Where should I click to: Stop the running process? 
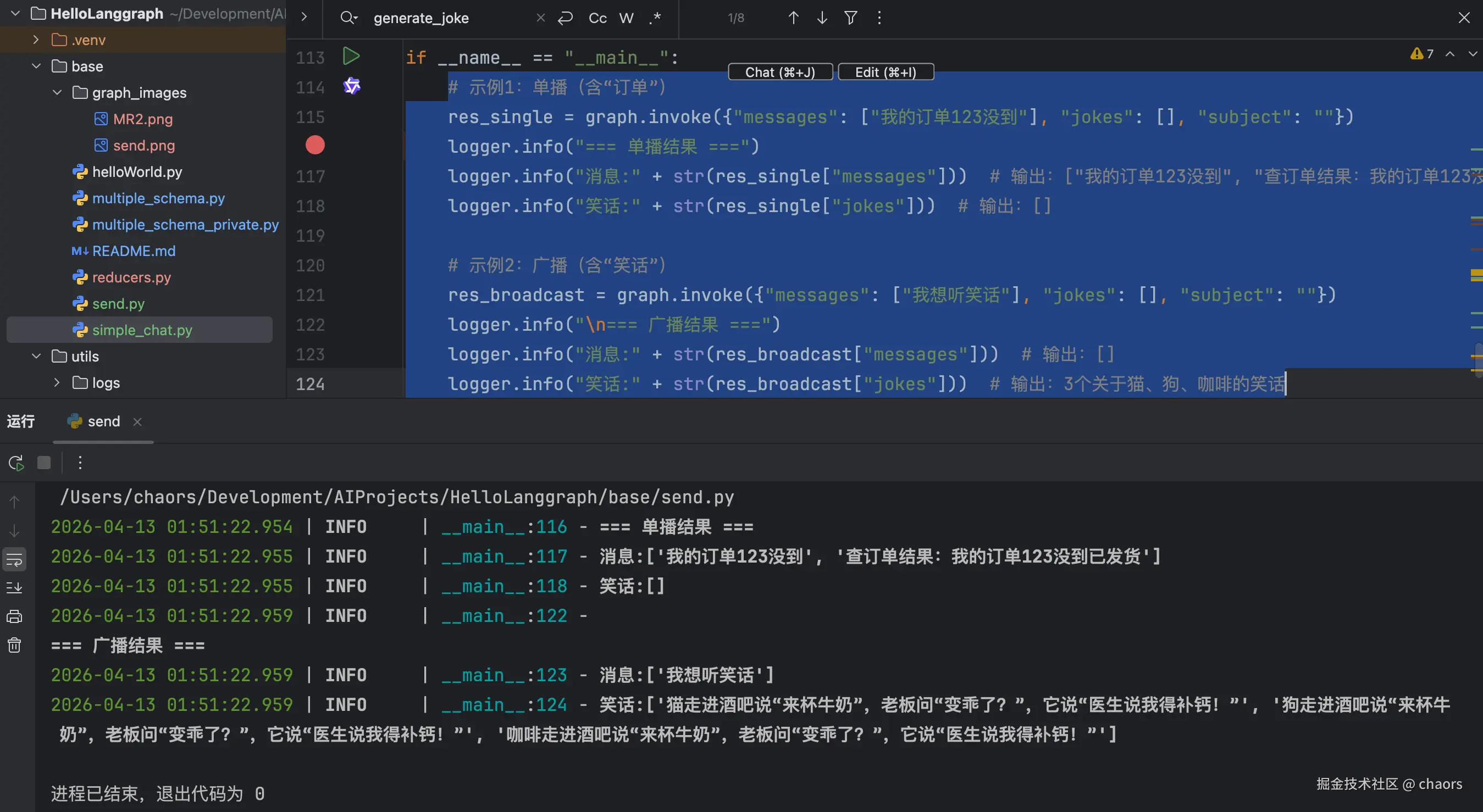44,463
